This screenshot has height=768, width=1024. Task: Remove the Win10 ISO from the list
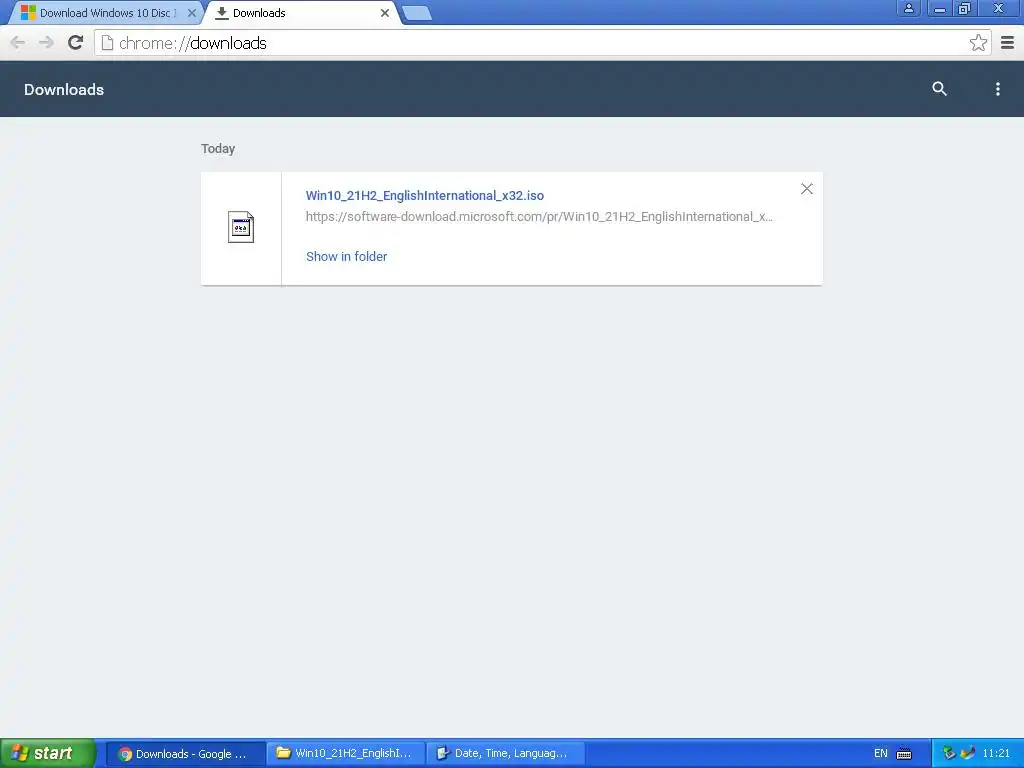click(807, 189)
